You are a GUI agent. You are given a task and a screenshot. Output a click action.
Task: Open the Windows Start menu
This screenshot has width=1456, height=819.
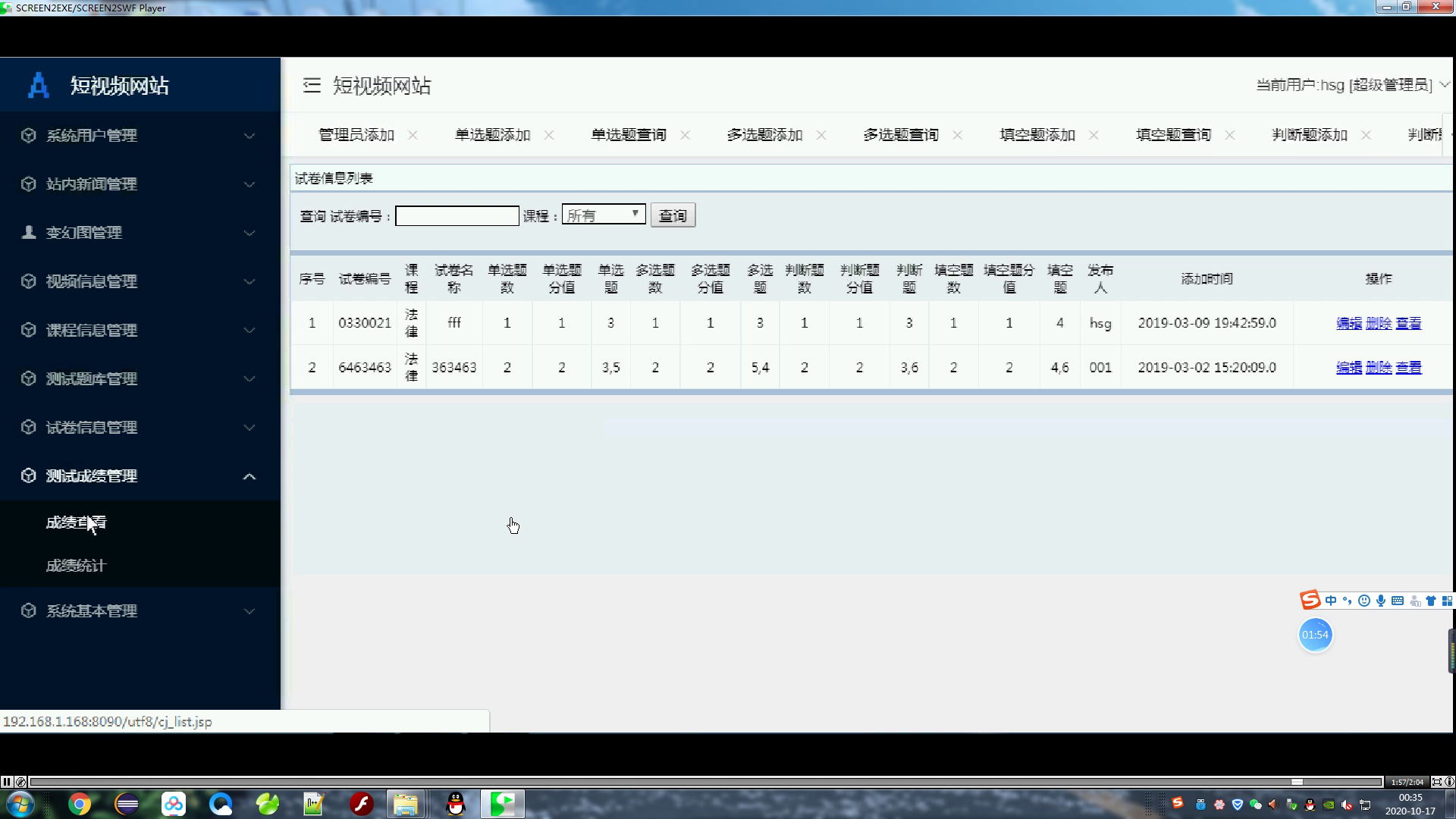pyautogui.click(x=20, y=804)
